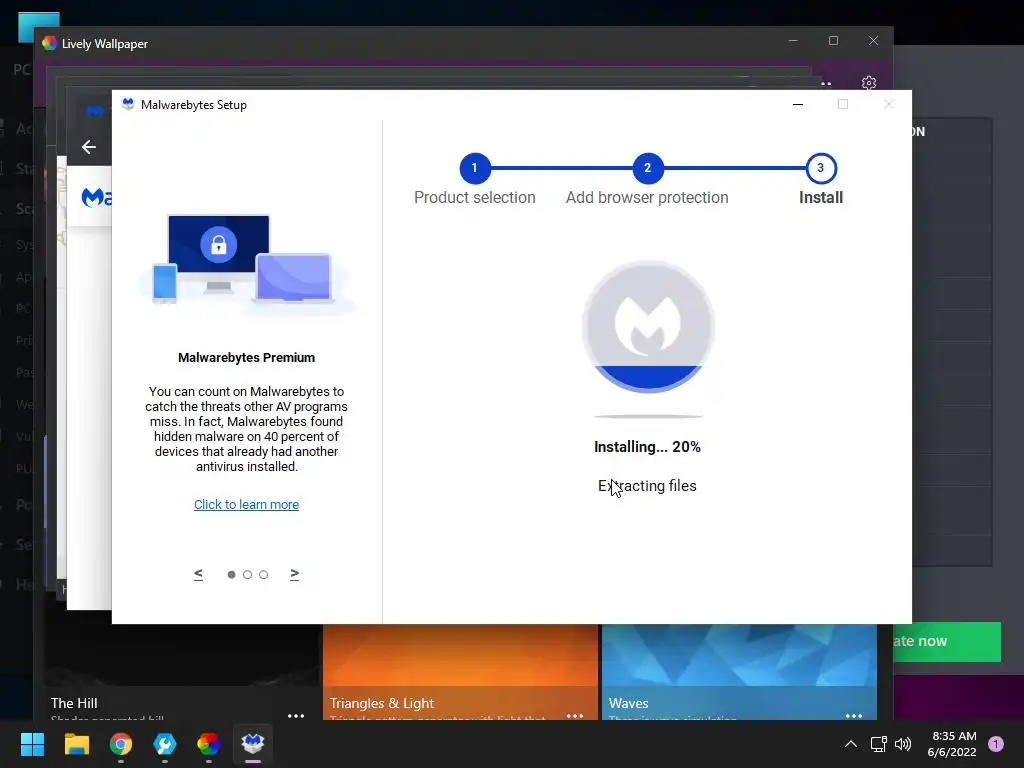Click the Lively Wallpaper app icon in title bar
The width and height of the screenshot is (1024, 768).
[50, 44]
